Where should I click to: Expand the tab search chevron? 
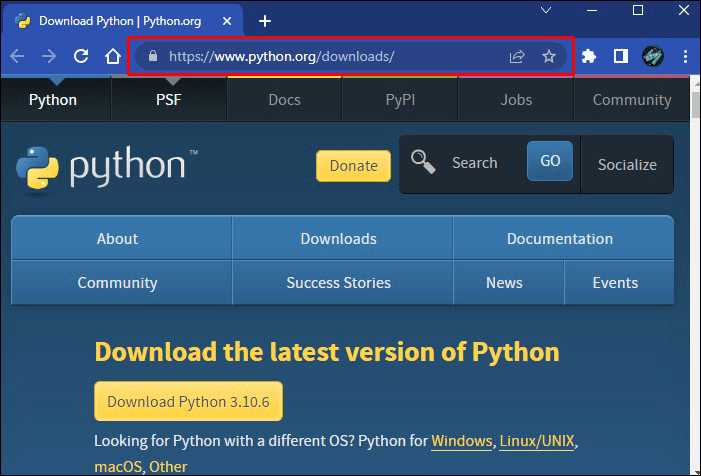click(546, 10)
